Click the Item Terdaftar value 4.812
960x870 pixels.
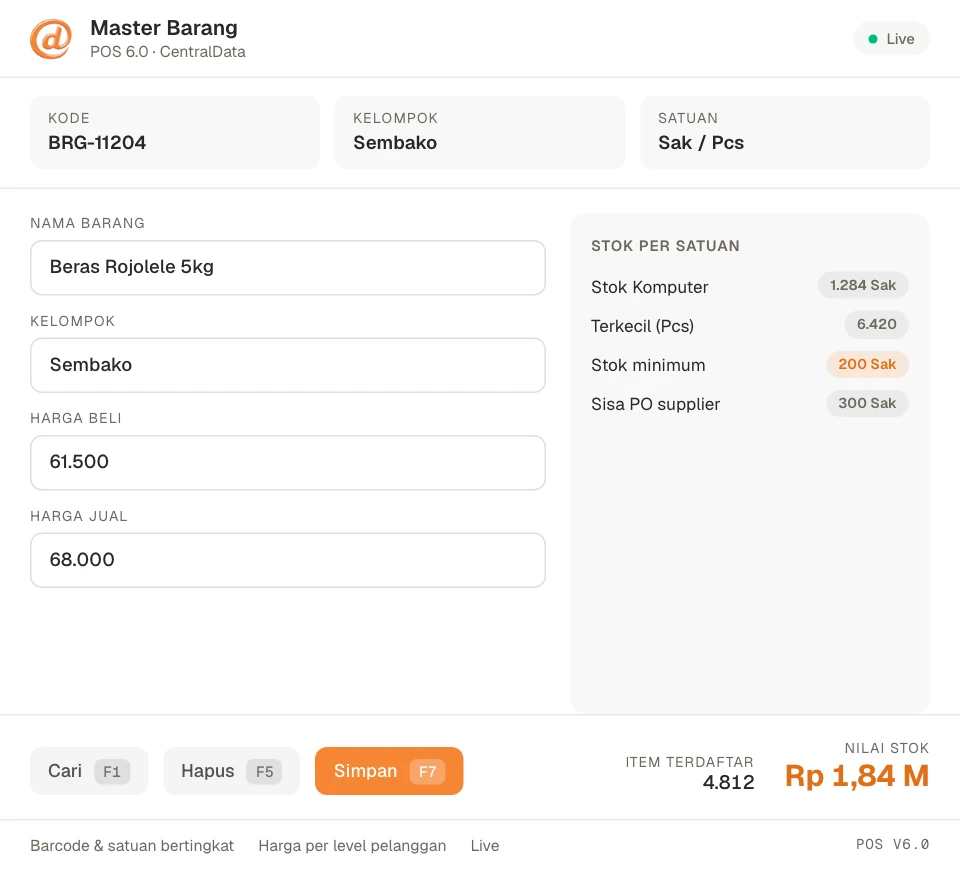(x=729, y=782)
